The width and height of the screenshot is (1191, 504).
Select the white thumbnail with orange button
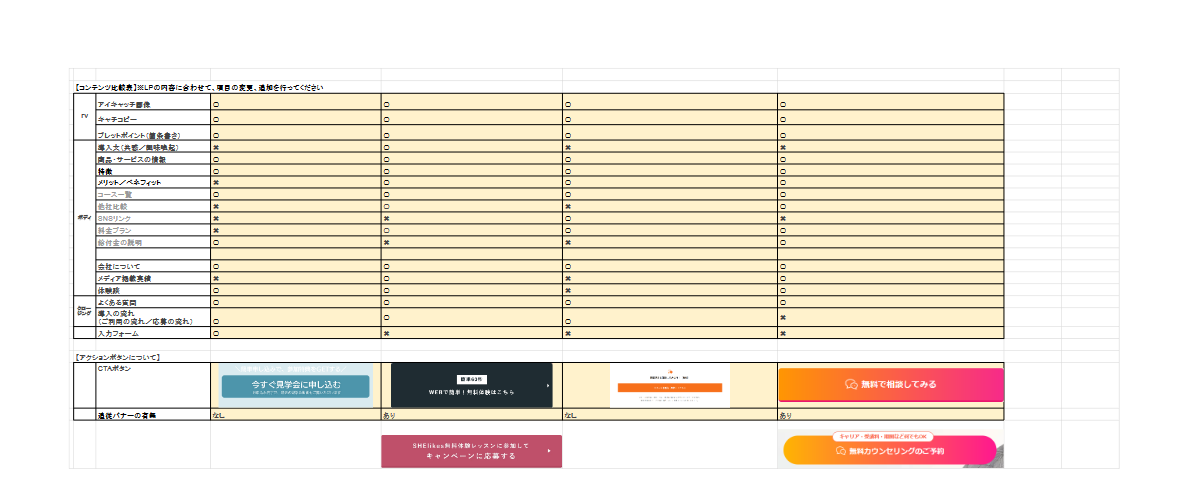[669, 385]
